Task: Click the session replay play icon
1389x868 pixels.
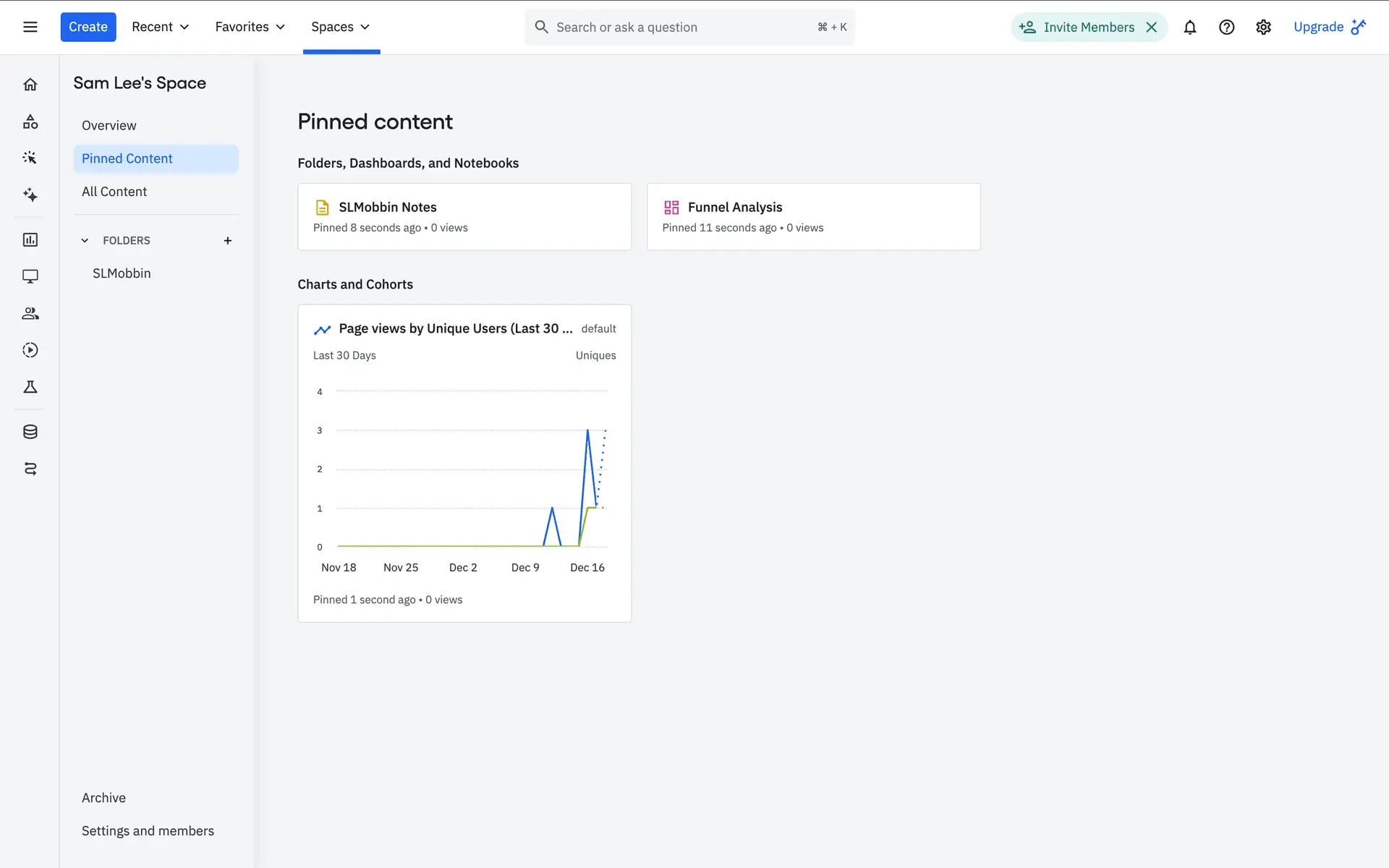Action: pyautogui.click(x=30, y=350)
